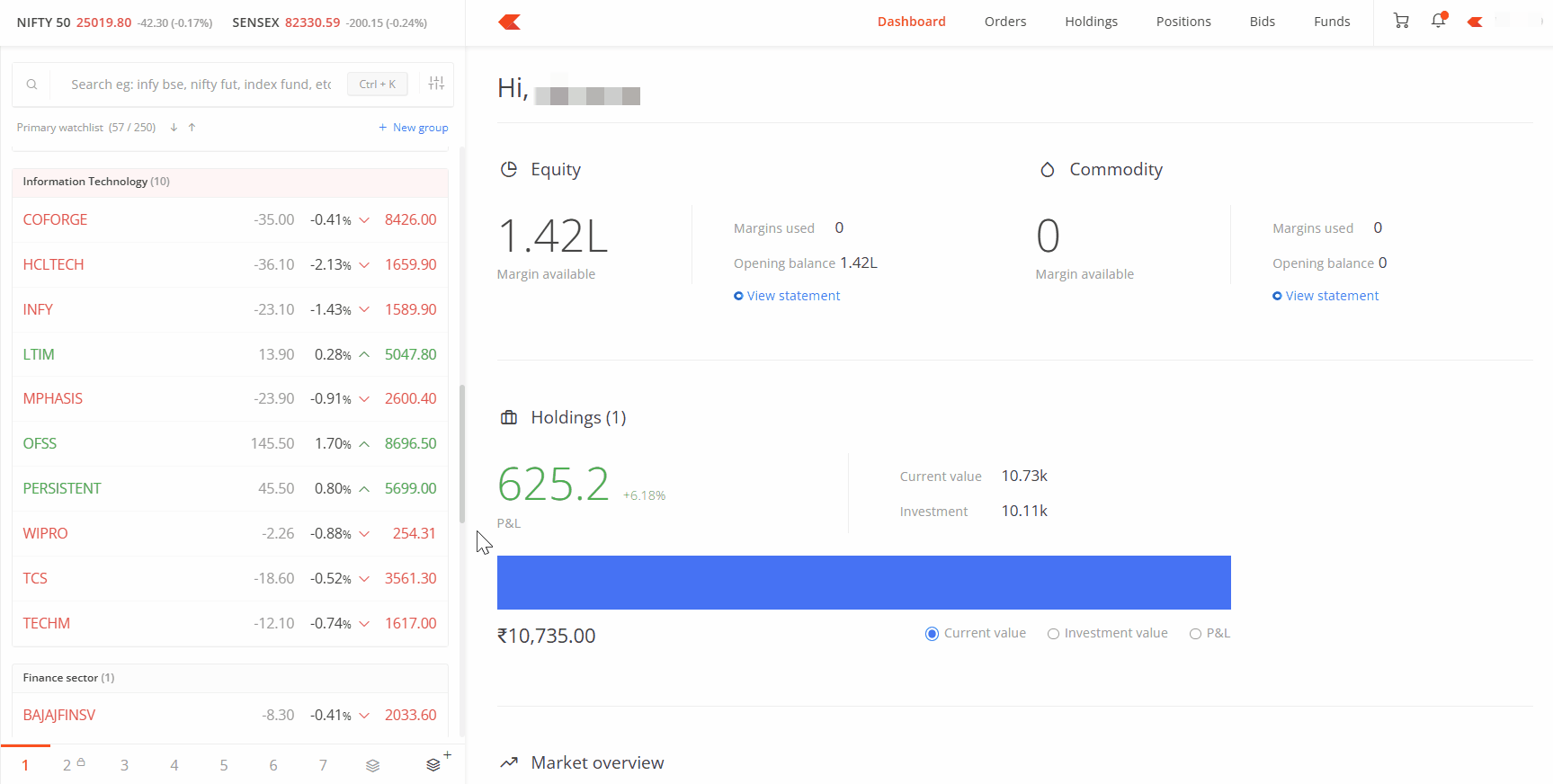Switch to watchlist tab 5
This screenshot has height=784, width=1553.
(x=224, y=765)
